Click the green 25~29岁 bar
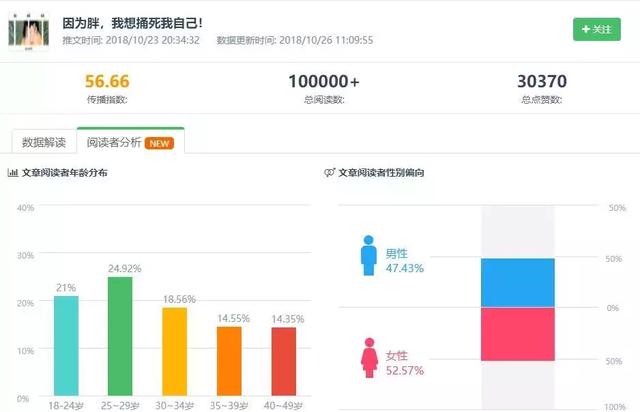 (120, 335)
